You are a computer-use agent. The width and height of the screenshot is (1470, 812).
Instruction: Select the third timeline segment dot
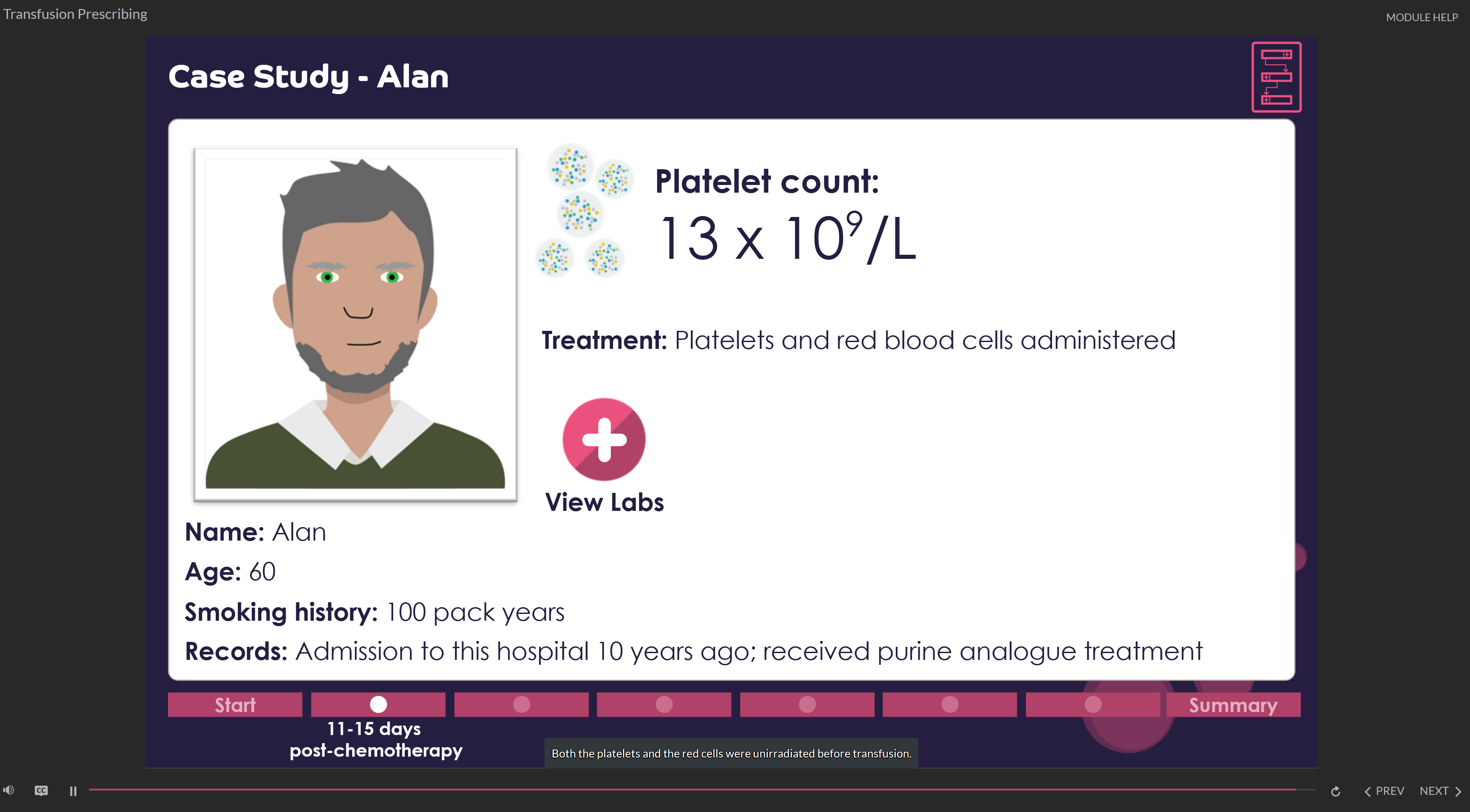coord(521,705)
